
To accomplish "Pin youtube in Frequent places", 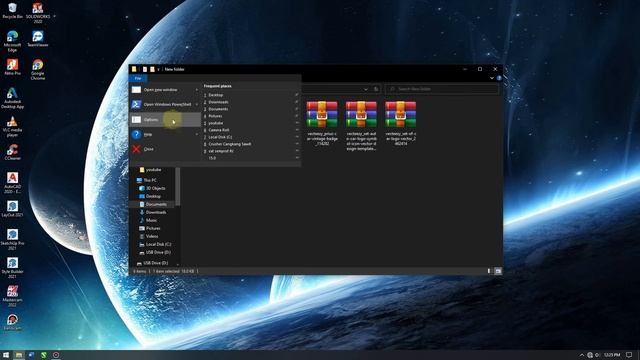I will coord(297,123).
